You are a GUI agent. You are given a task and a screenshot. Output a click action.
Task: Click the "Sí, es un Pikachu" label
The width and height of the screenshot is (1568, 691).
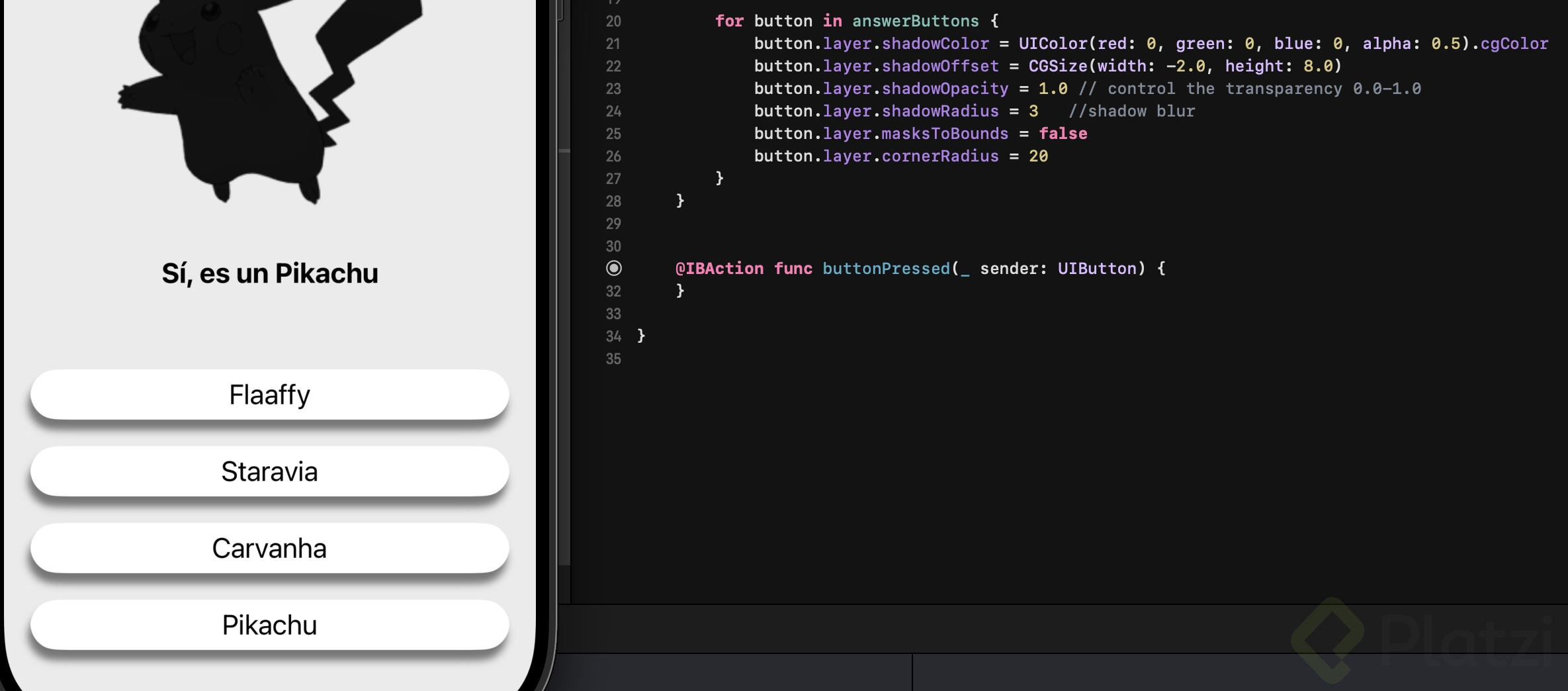(x=270, y=273)
